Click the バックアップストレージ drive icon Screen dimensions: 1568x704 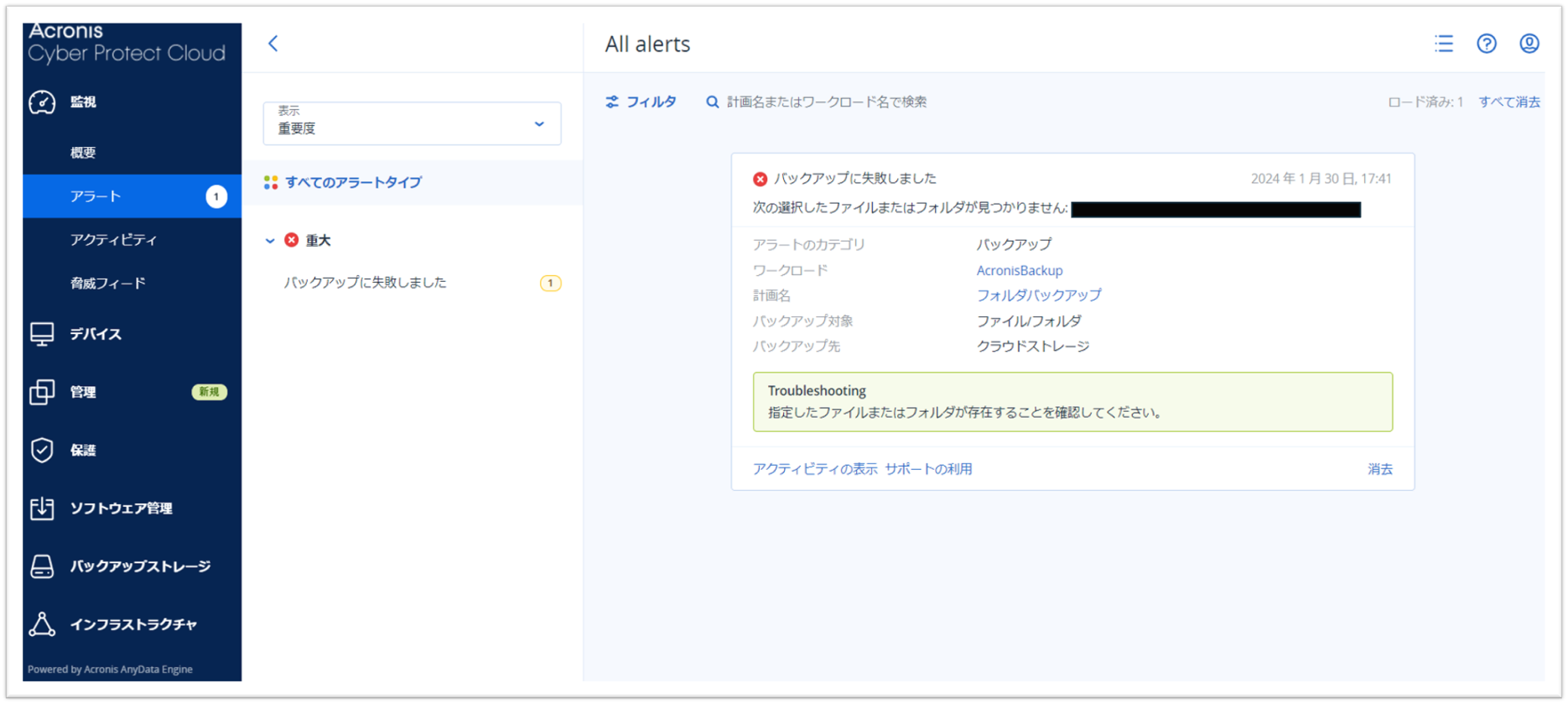(42, 566)
